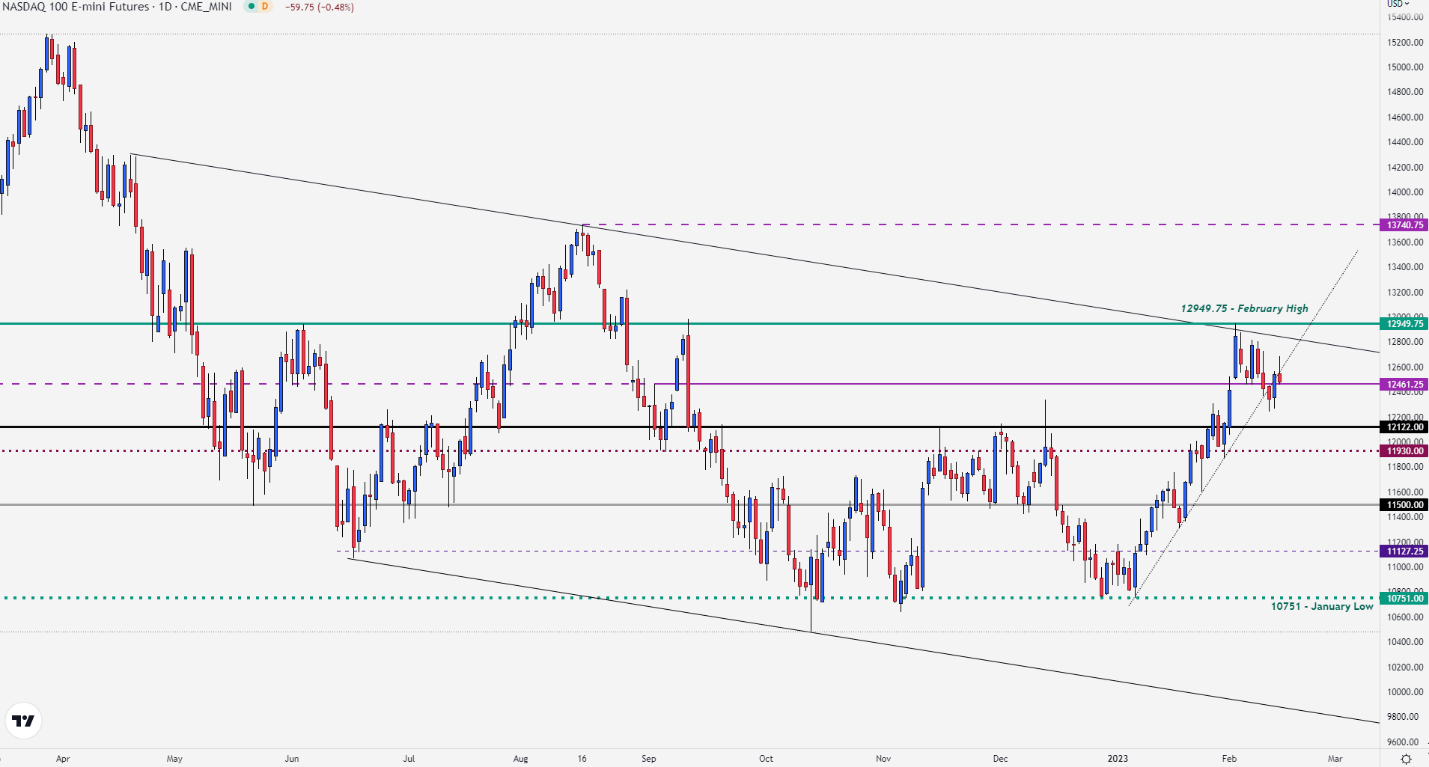Select the 11930.00 maroon price label
This screenshot has width=1429, height=767.
pos(1402,451)
